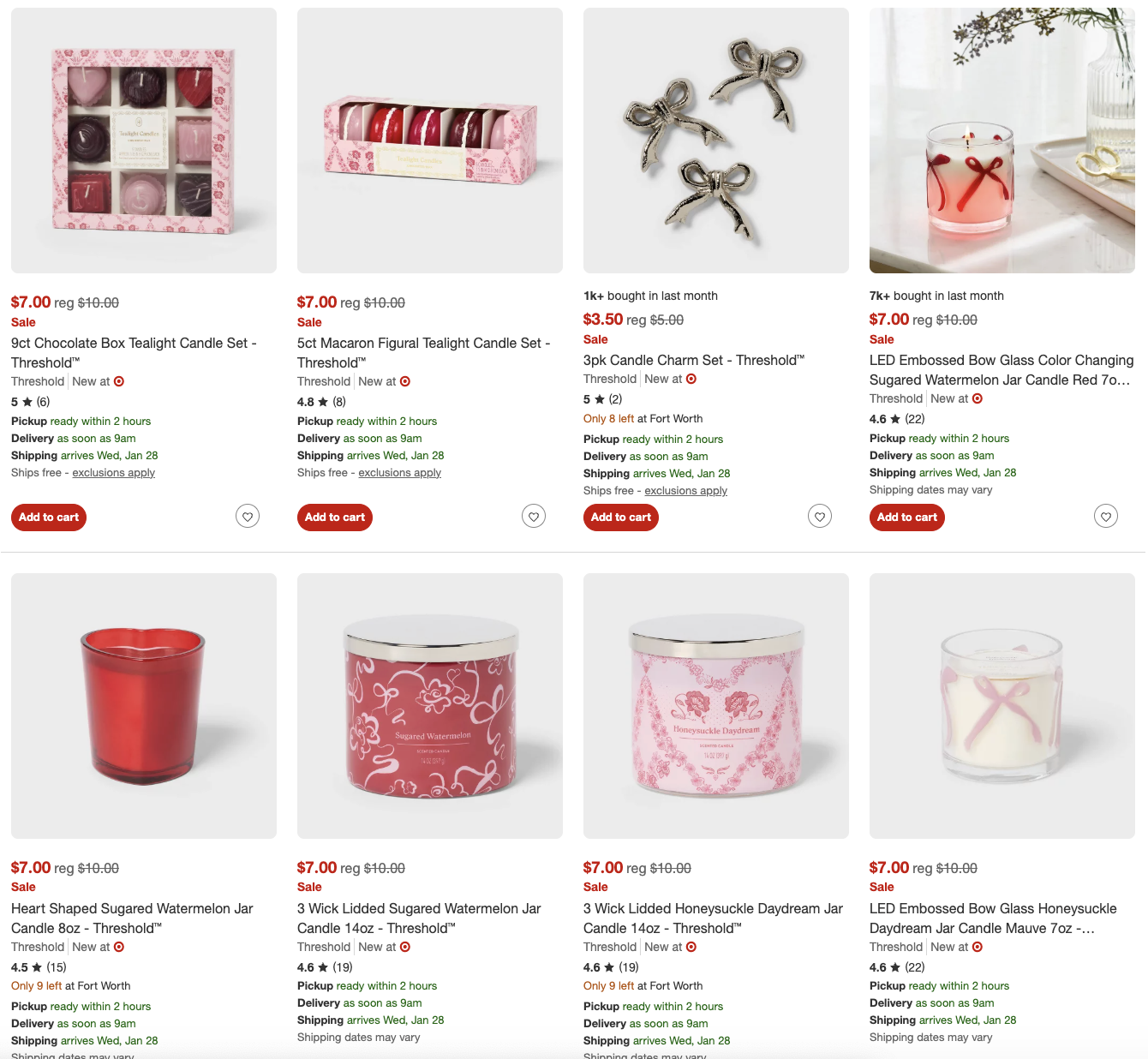Screen dimensions: 1148x1059
Task: Favorite the 9ct Chocolate Box Tealight set
Action: tap(248, 517)
